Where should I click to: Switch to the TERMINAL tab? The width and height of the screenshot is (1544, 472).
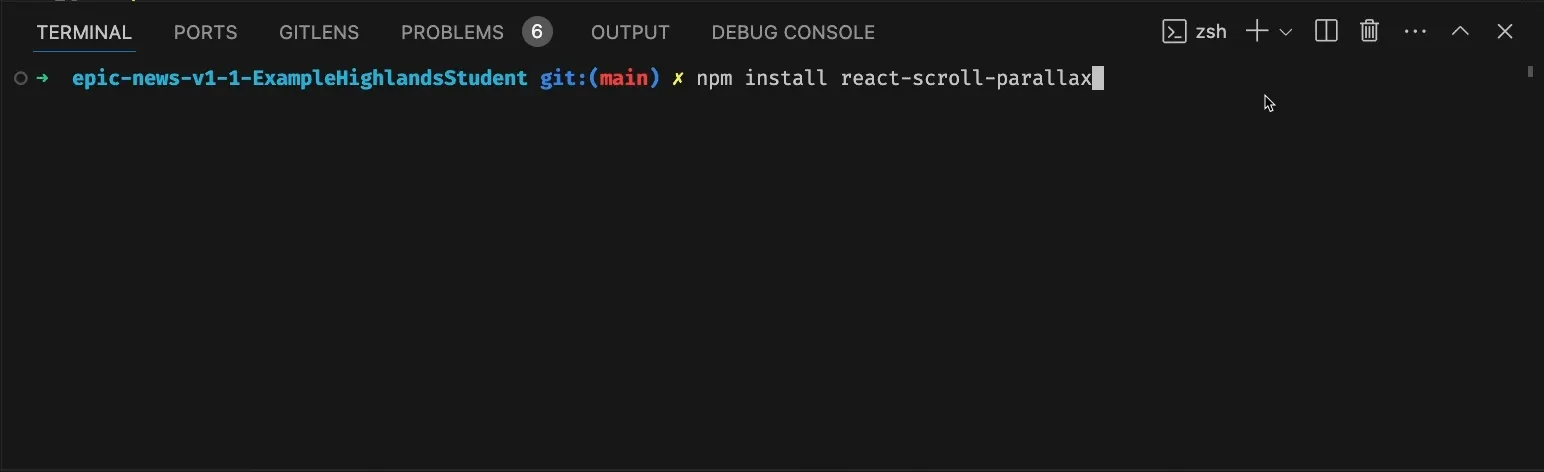pyautogui.click(x=84, y=33)
